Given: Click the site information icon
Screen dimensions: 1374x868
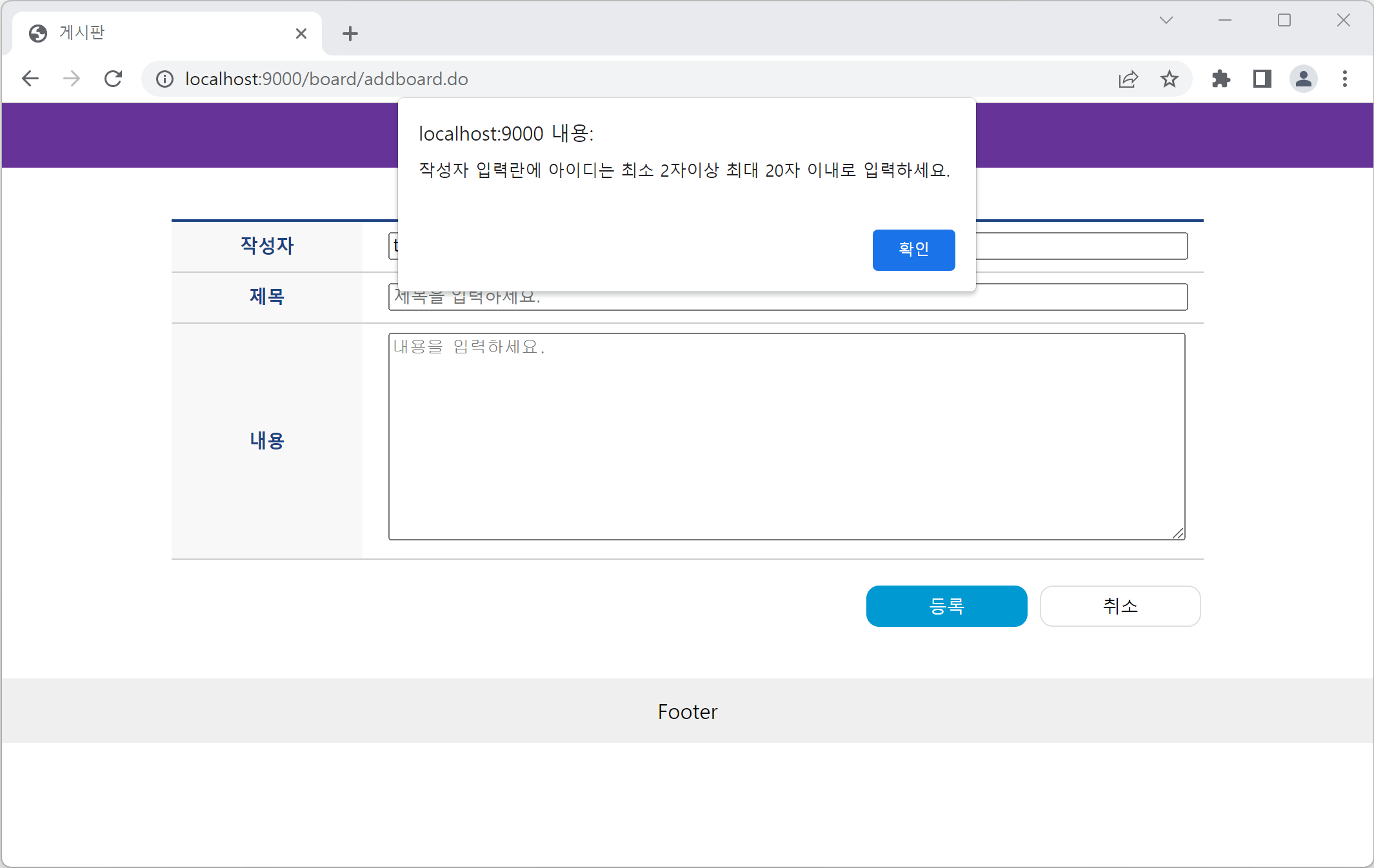Looking at the screenshot, I should (x=165, y=79).
